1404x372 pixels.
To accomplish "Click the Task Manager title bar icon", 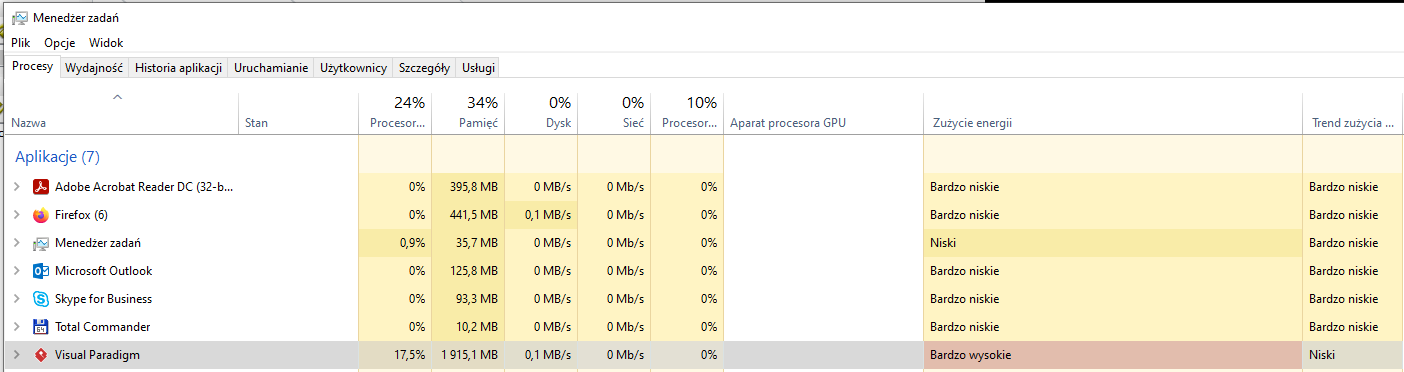I will click(x=19, y=17).
